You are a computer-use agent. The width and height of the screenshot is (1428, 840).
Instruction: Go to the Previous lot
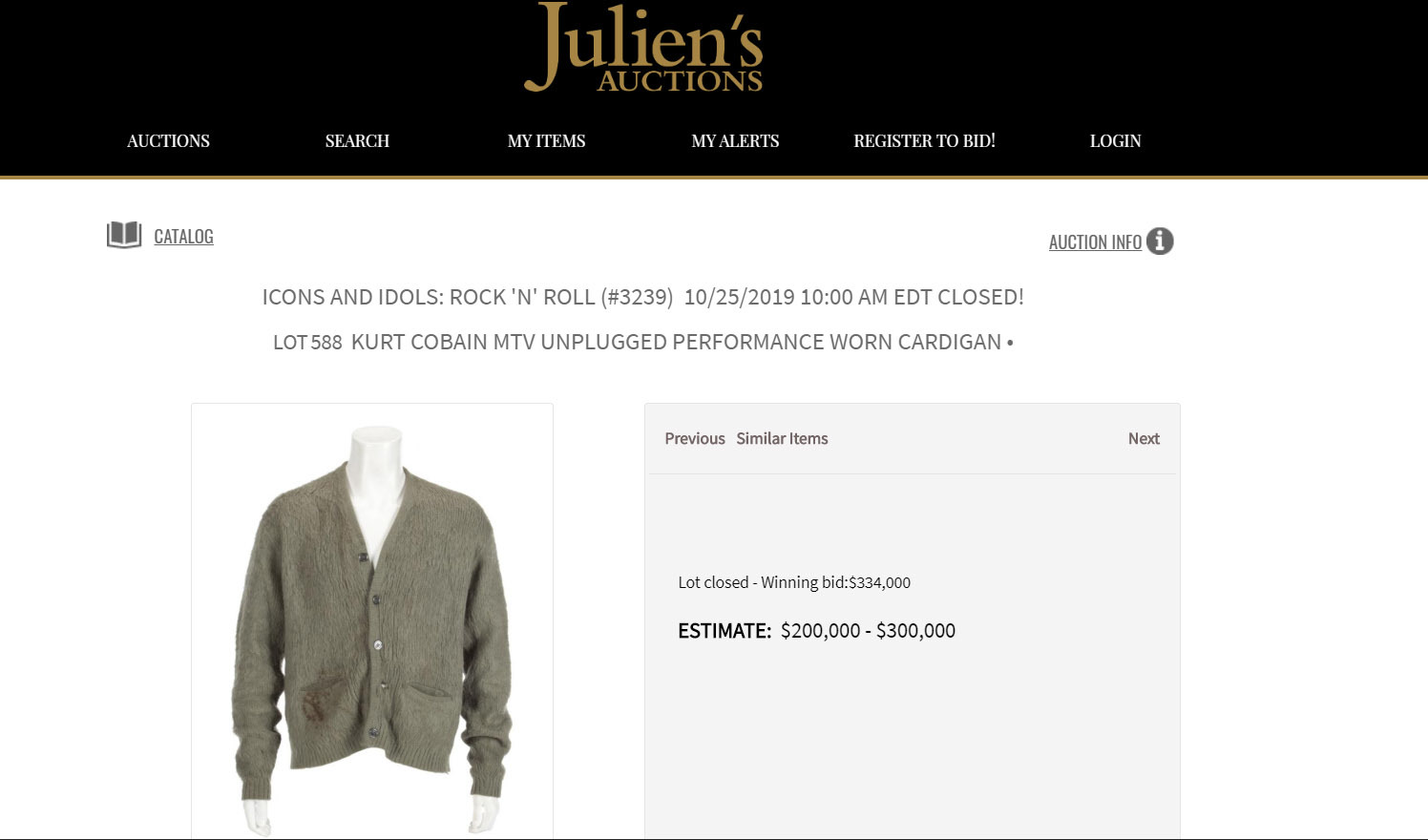tap(695, 438)
